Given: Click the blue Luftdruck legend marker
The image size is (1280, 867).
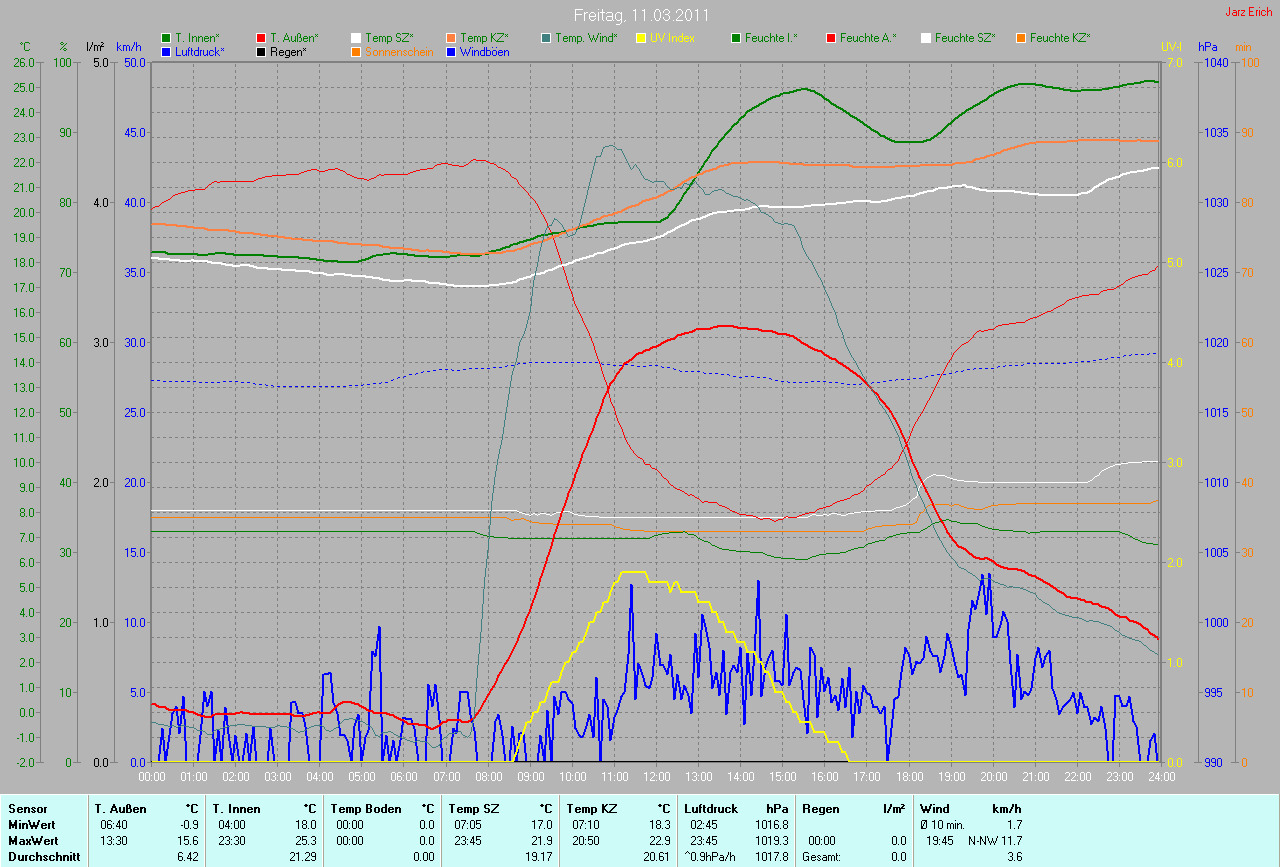Looking at the screenshot, I should pos(167,51).
